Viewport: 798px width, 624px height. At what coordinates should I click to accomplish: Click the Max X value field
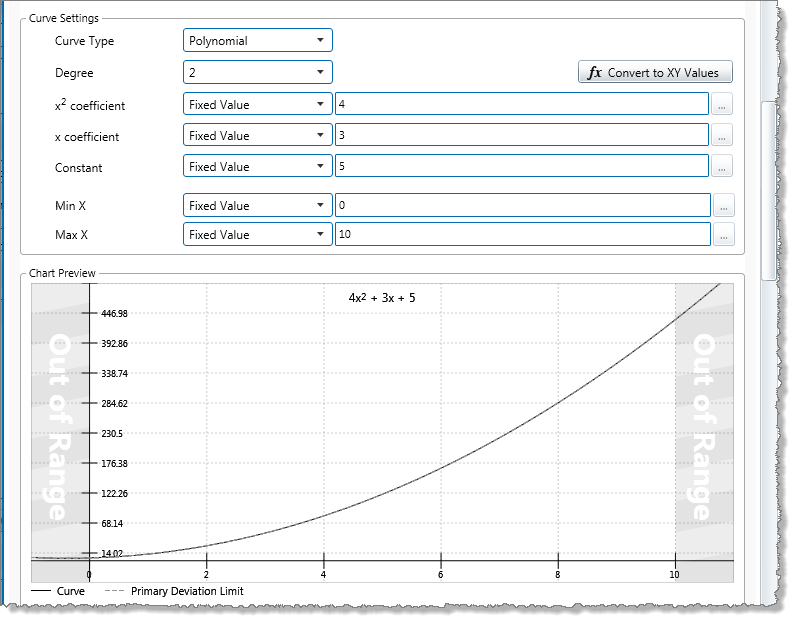[x=521, y=235]
